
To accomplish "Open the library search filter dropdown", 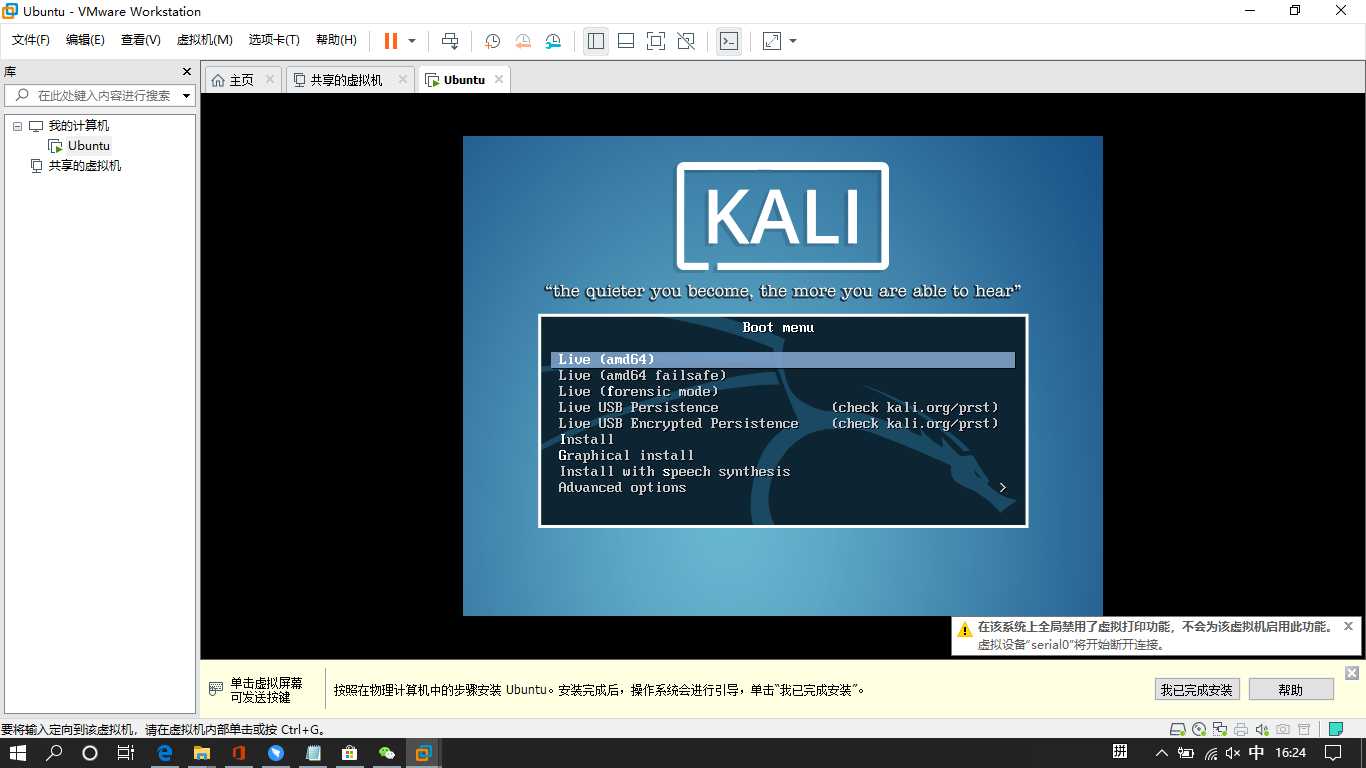I will [x=187, y=96].
